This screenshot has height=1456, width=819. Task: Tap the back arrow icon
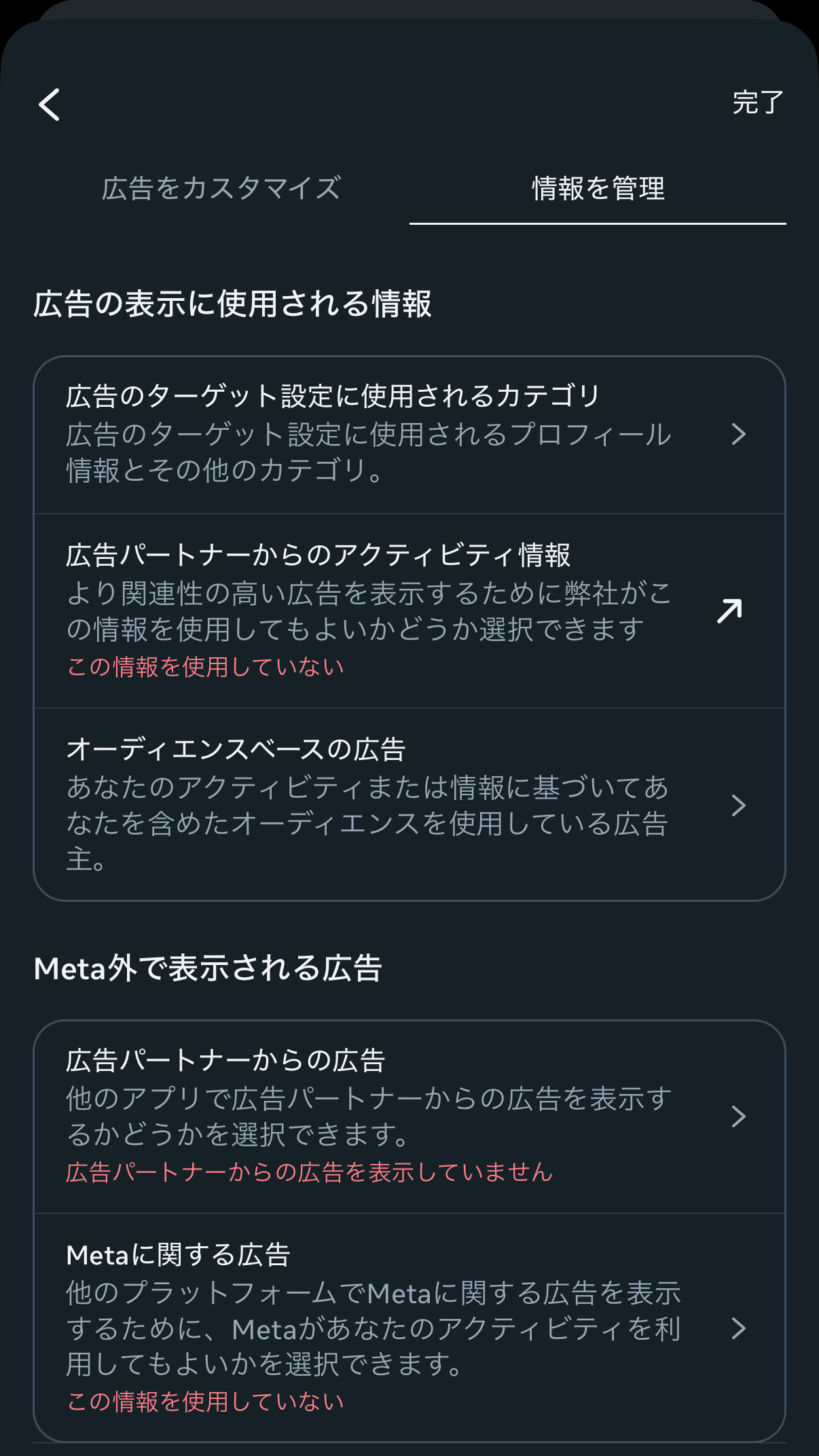50,105
